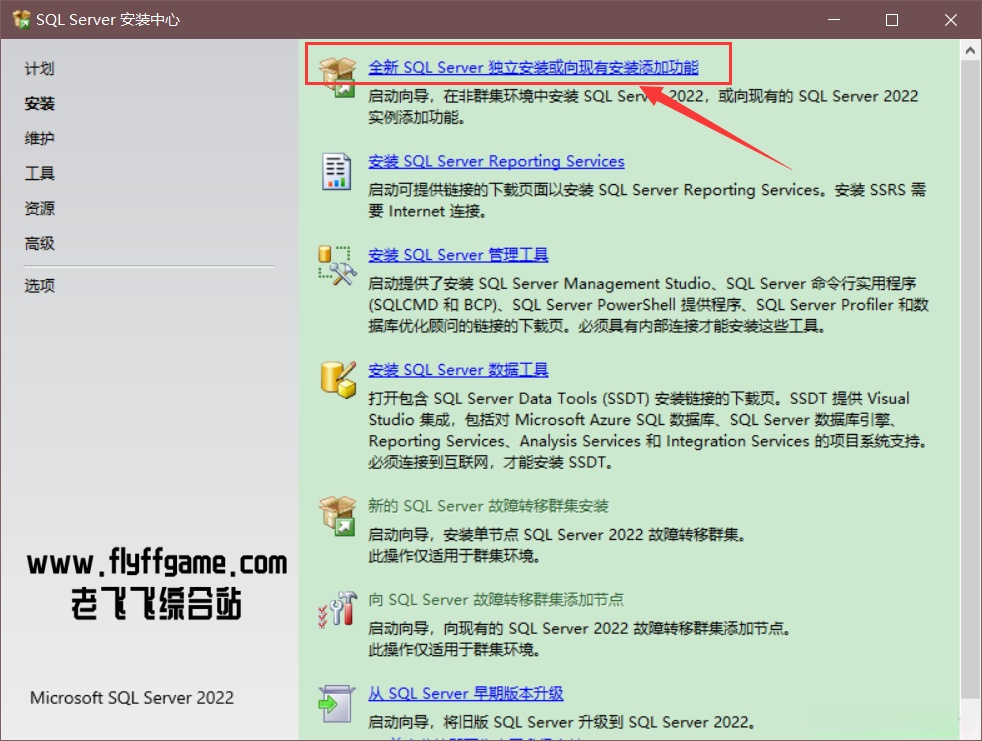Select the 计划 sidebar page
Screen dimensions: 982x741
[x=39, y=68]
